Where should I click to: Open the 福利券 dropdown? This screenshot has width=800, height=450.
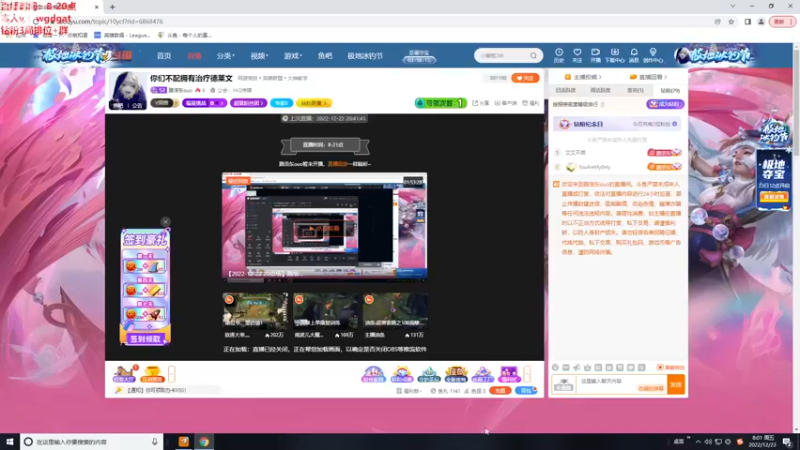click(409, 391)
